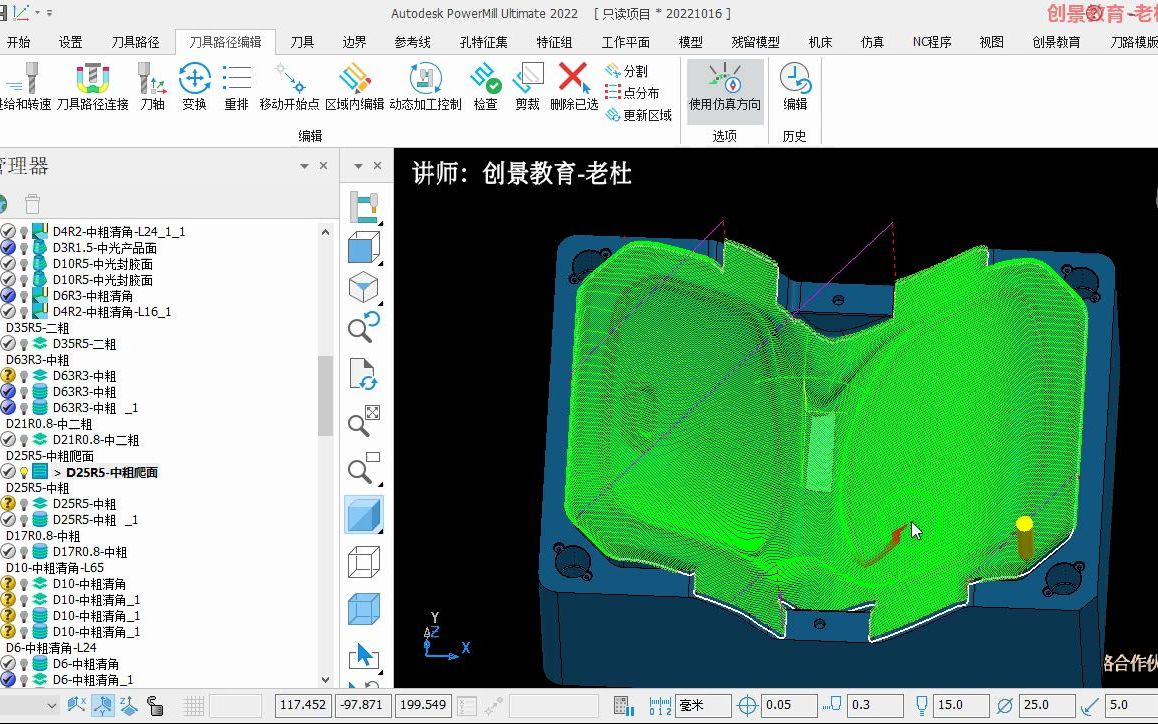Switch to wireframe view cube

(x=363, y=563)
